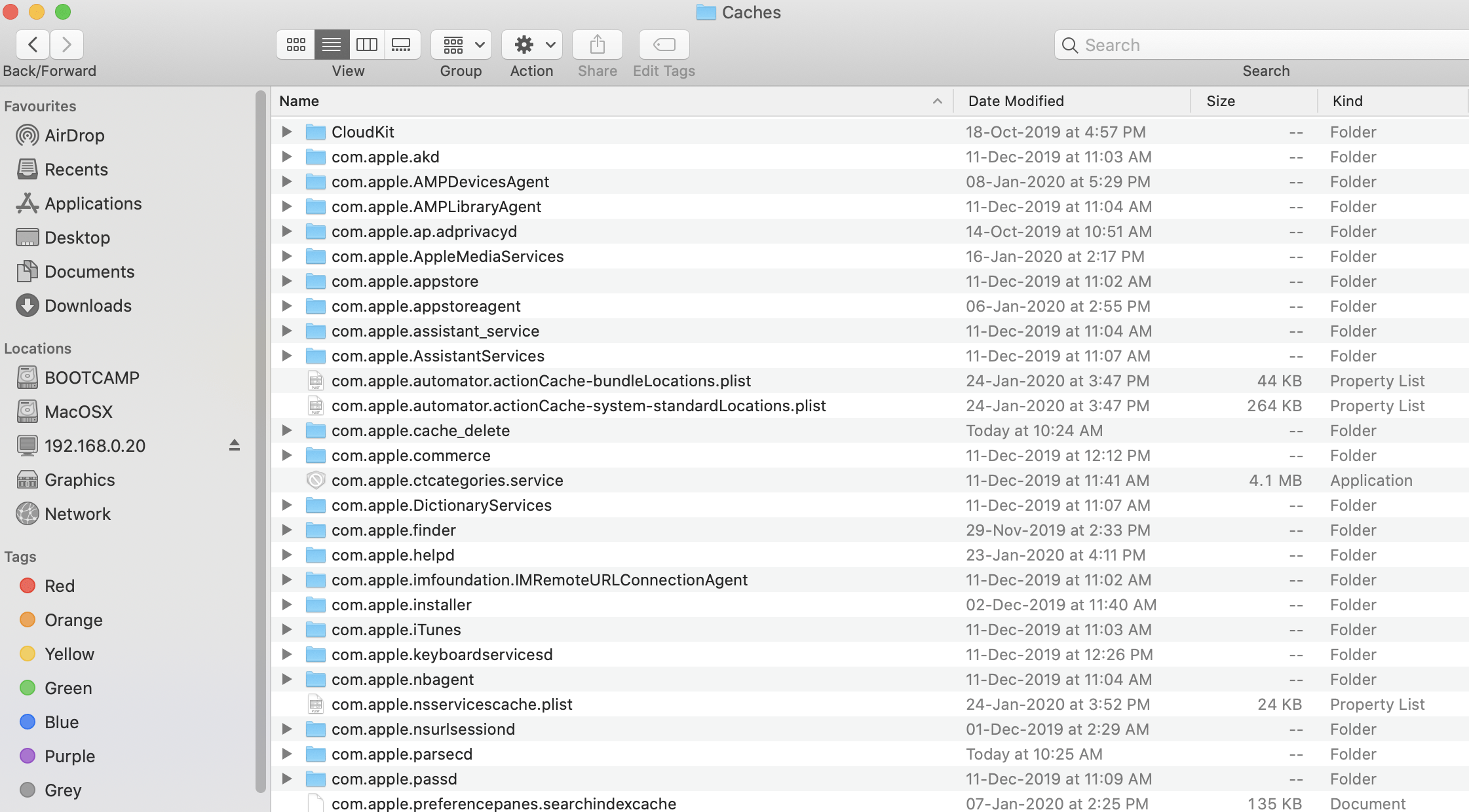The width and height of the screenshot is (1469, 812).
Task: Select the com.apple.commerce folder row
Action: coord(870,455)
